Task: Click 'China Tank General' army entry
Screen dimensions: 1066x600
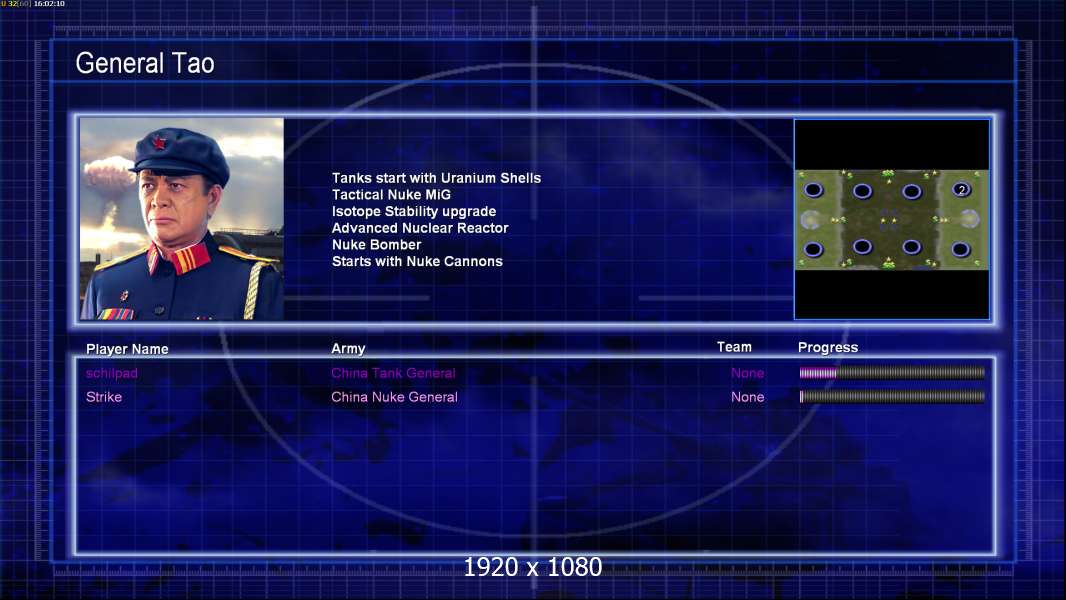Action: 394,373
